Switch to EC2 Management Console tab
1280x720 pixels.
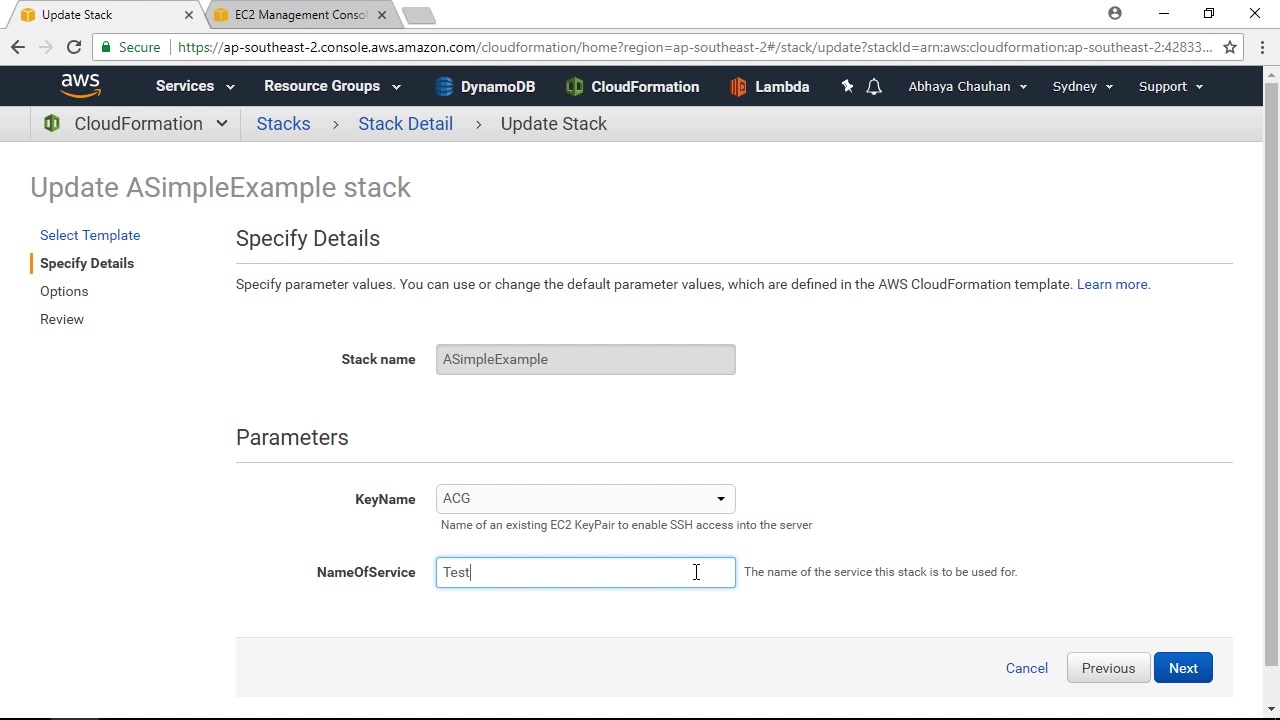(301, 15)
